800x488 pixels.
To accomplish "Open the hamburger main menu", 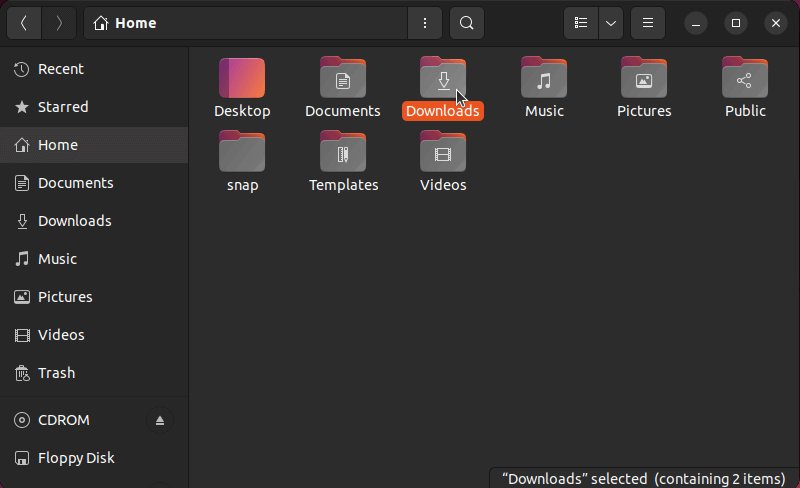I will point(647,23).
